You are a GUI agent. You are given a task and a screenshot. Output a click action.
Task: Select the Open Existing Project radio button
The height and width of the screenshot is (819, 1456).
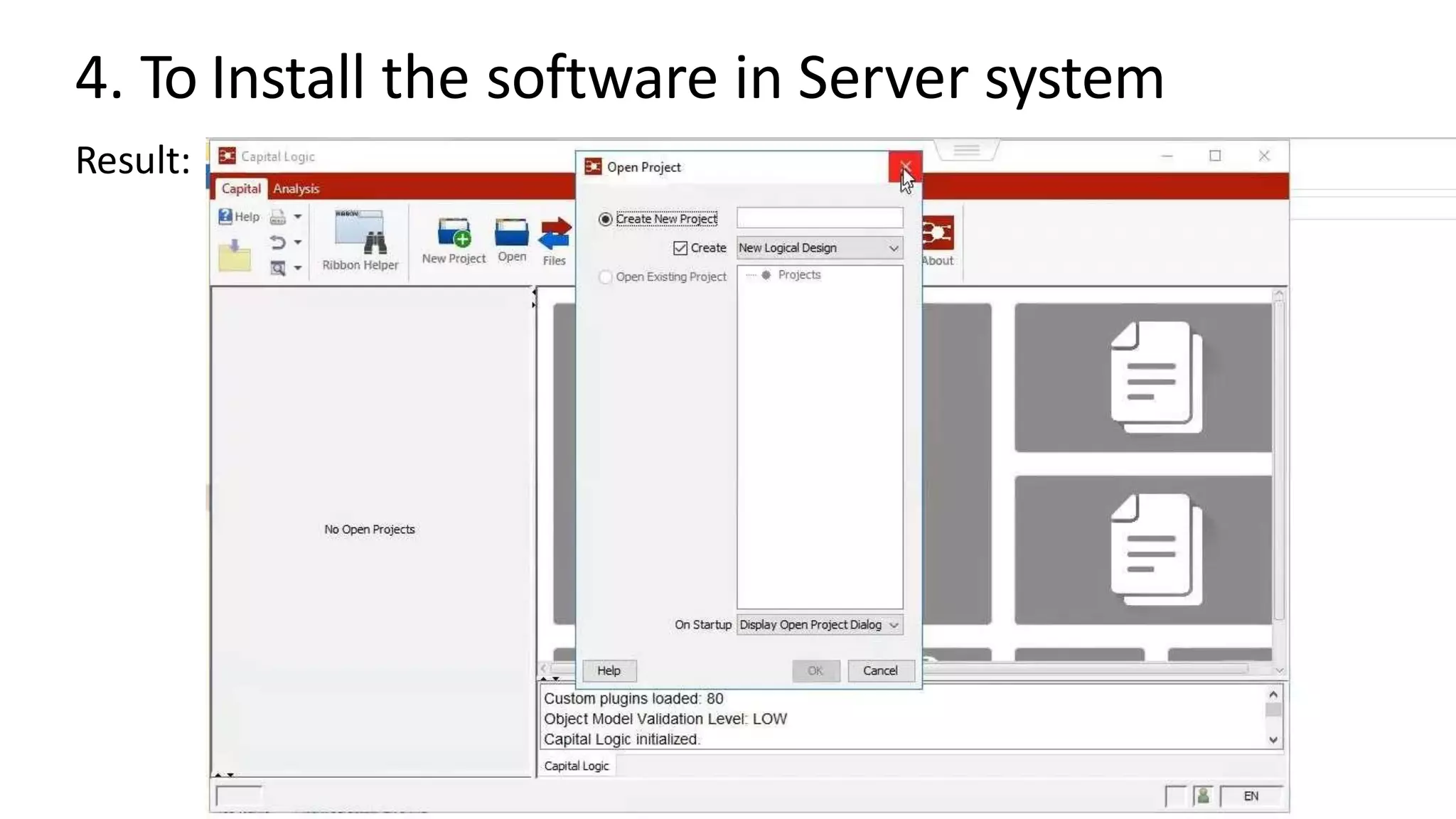[x=605, y=277]
